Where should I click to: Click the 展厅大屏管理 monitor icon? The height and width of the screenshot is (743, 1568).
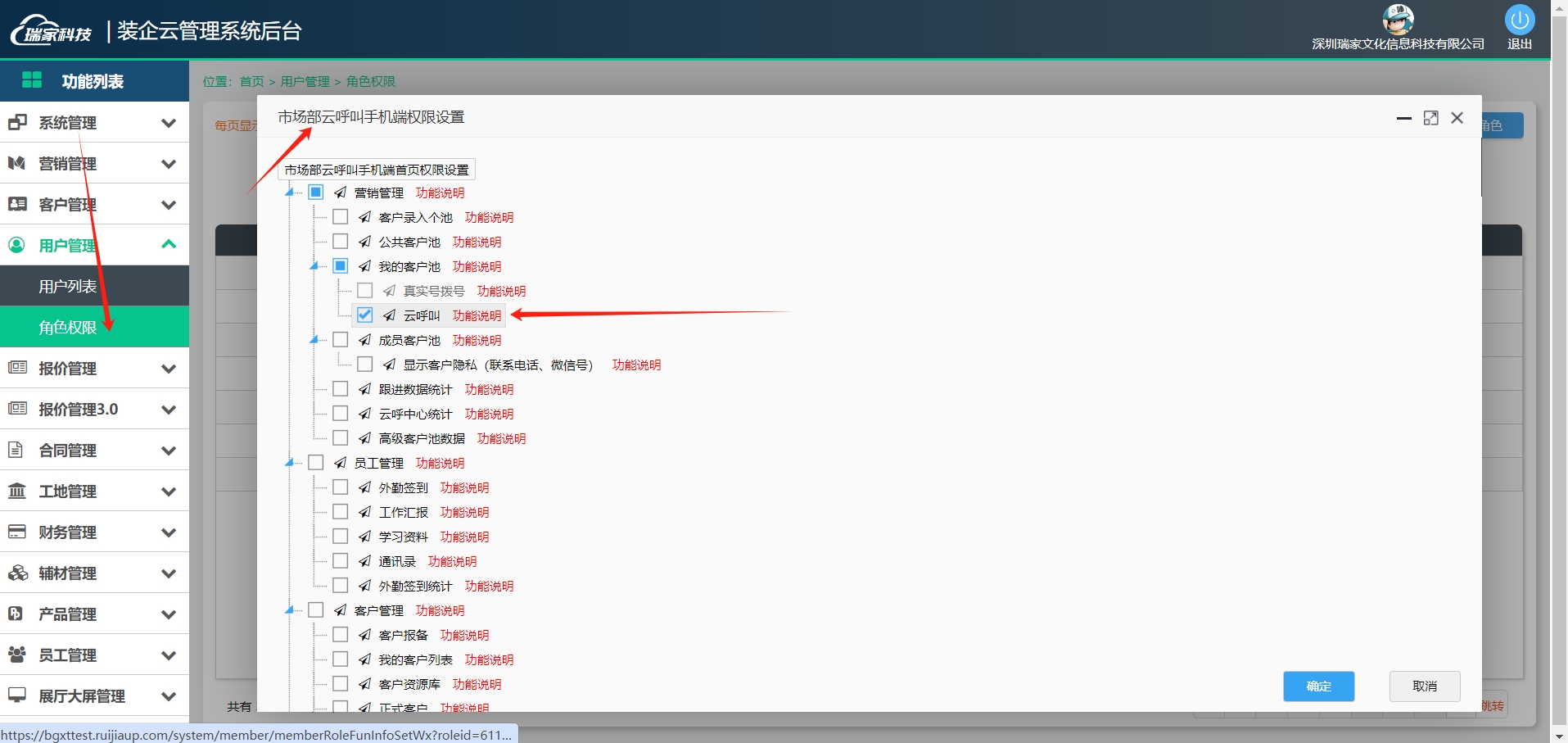(x=17, y=695)
